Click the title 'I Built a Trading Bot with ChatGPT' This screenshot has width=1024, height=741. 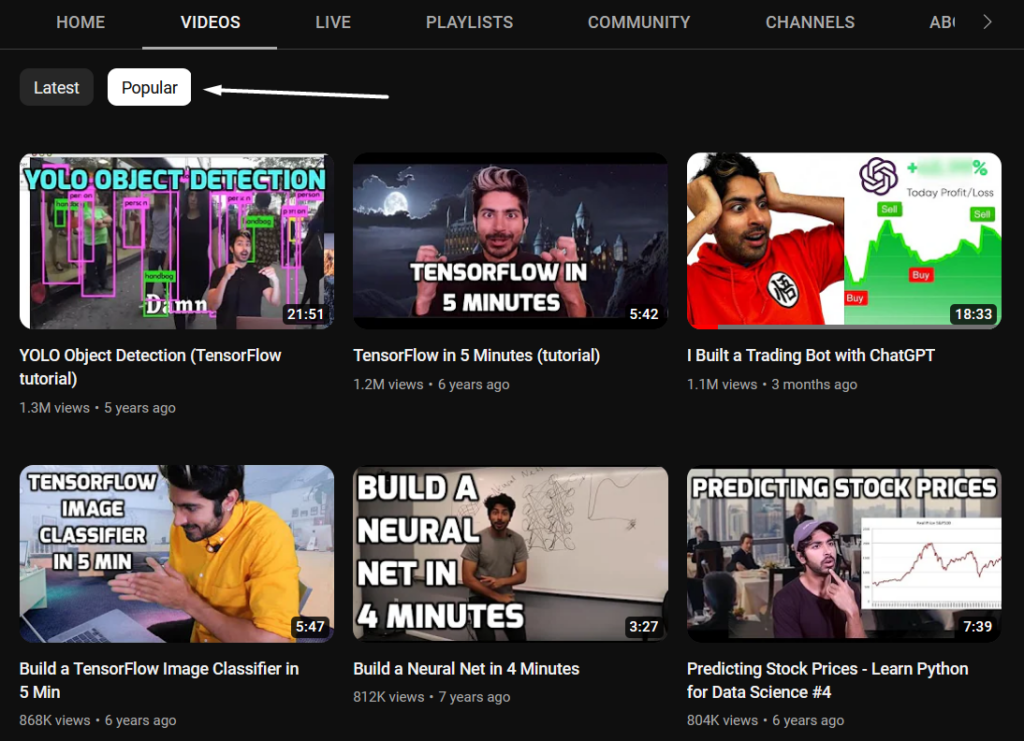pyautogui.click(x=811, y=356)
